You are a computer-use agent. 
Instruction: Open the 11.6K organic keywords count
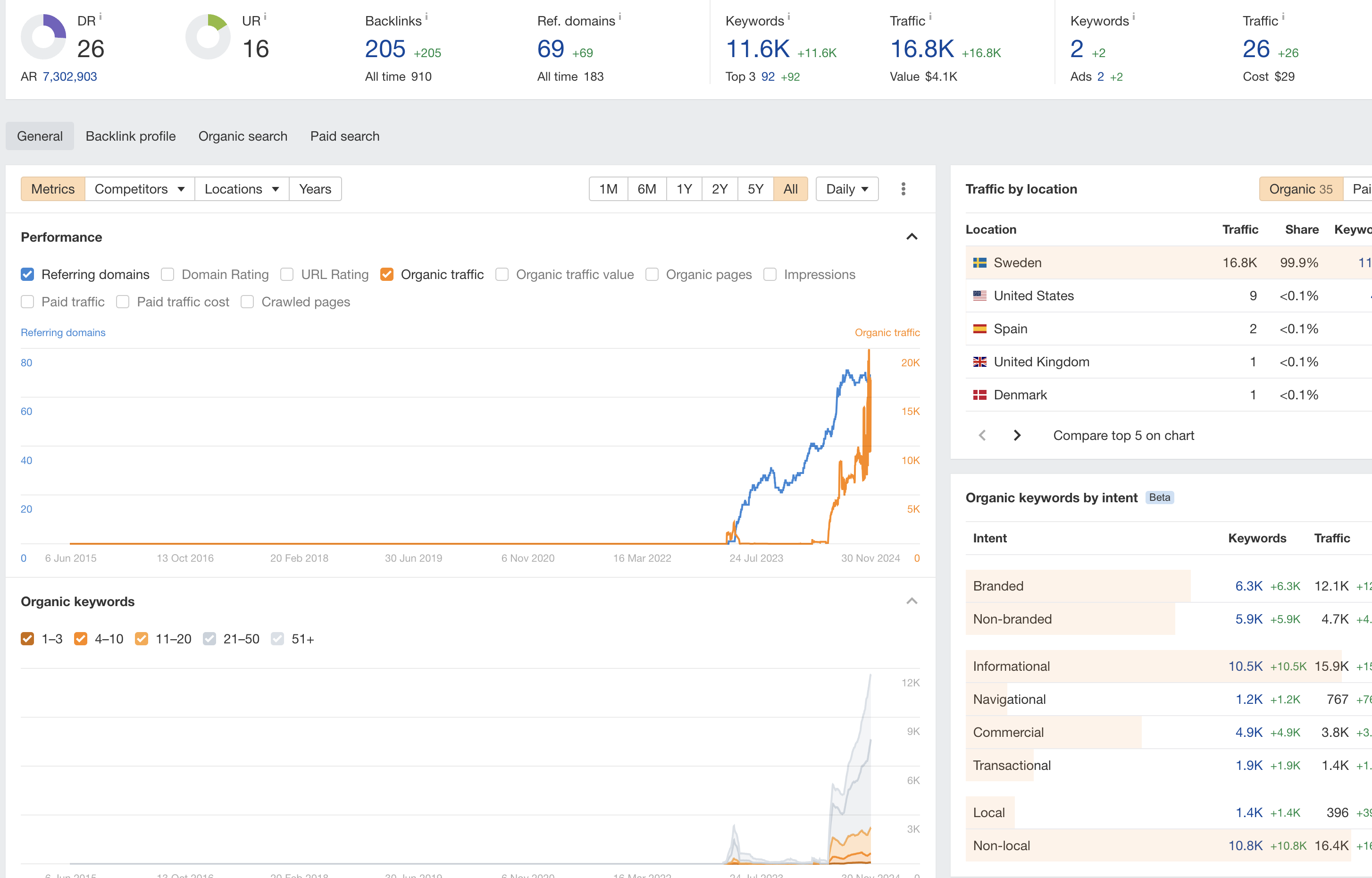click(758, 49)
